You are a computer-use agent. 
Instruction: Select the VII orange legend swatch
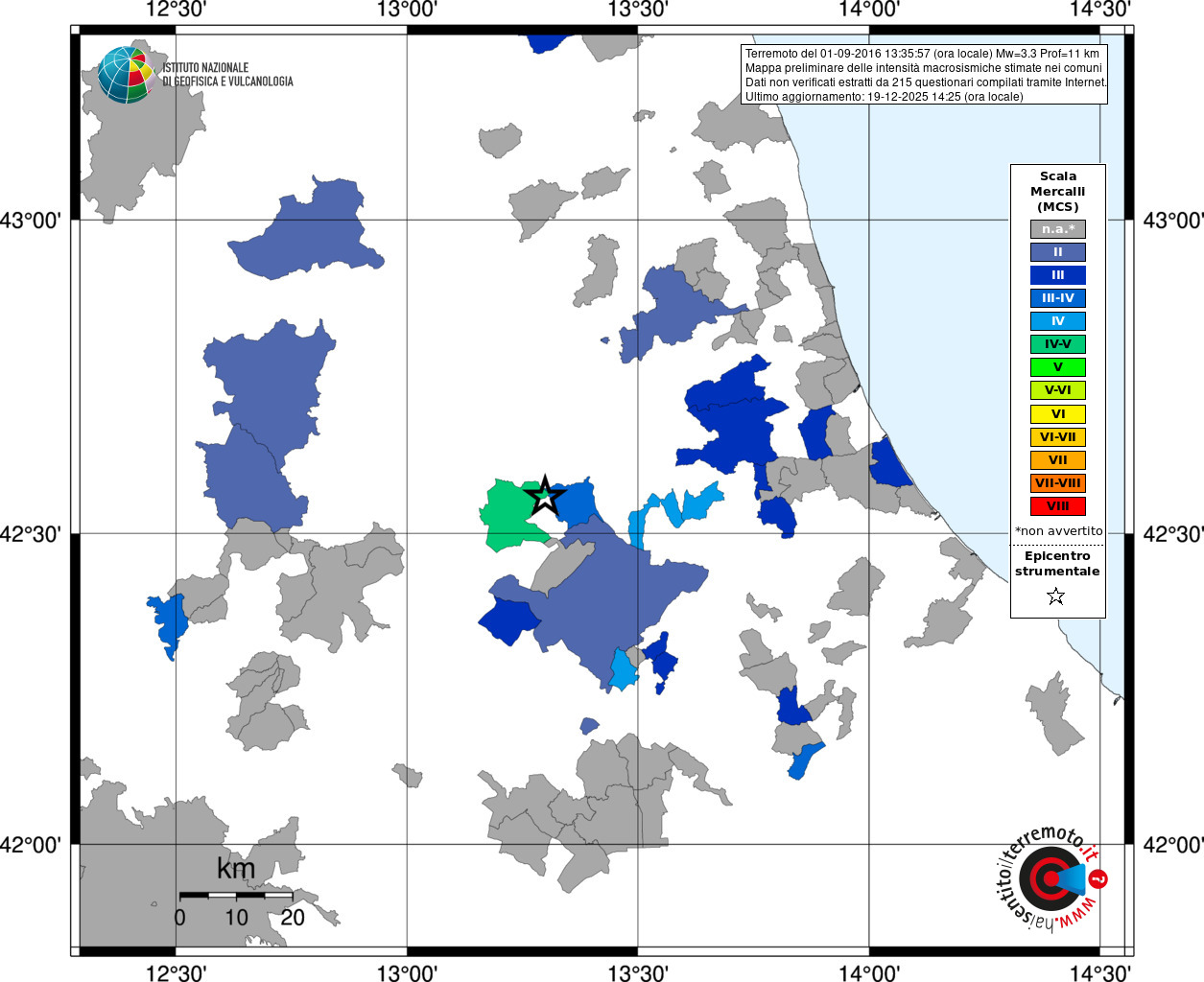1058,460
